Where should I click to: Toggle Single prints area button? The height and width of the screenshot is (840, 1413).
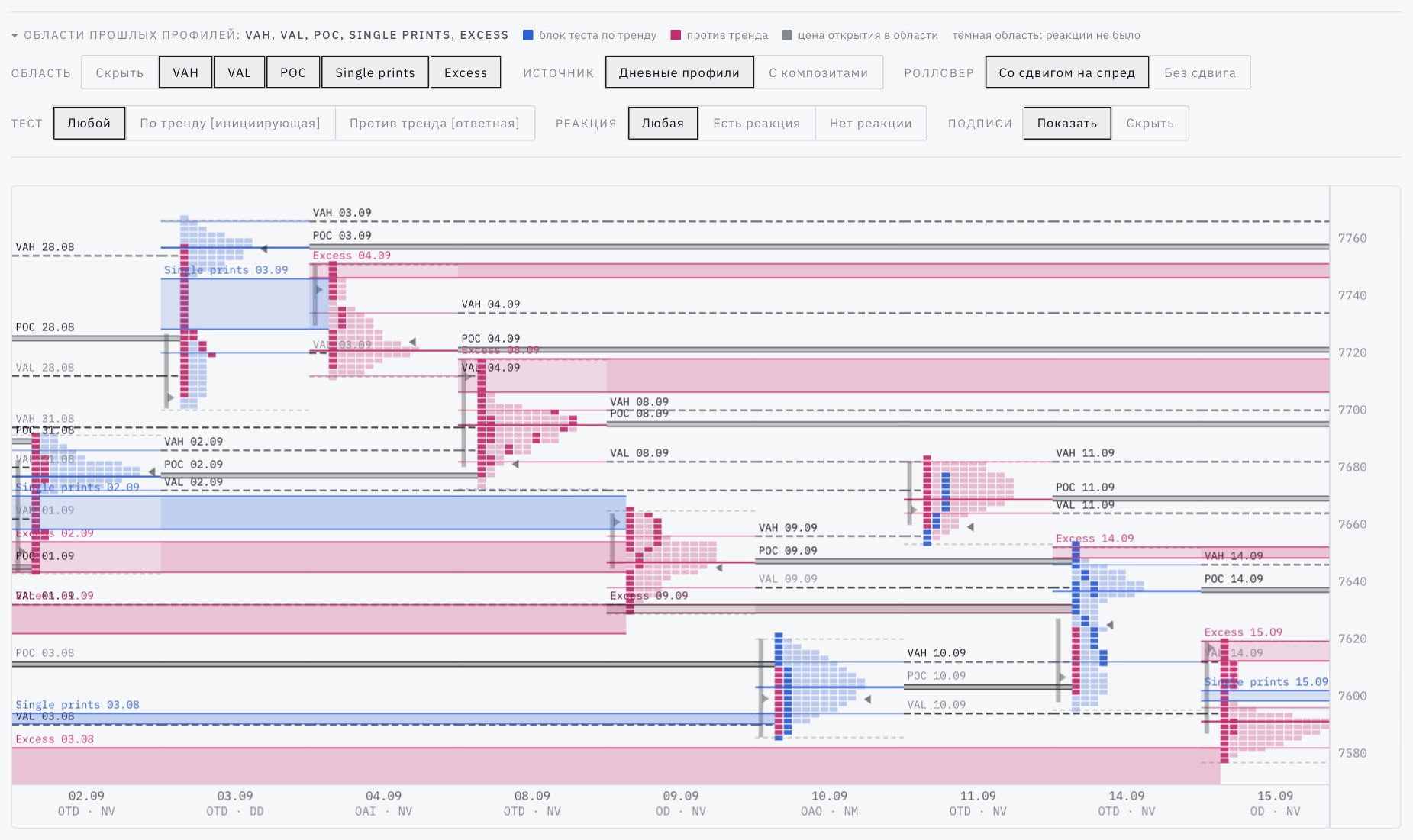(x=375, y=72)
